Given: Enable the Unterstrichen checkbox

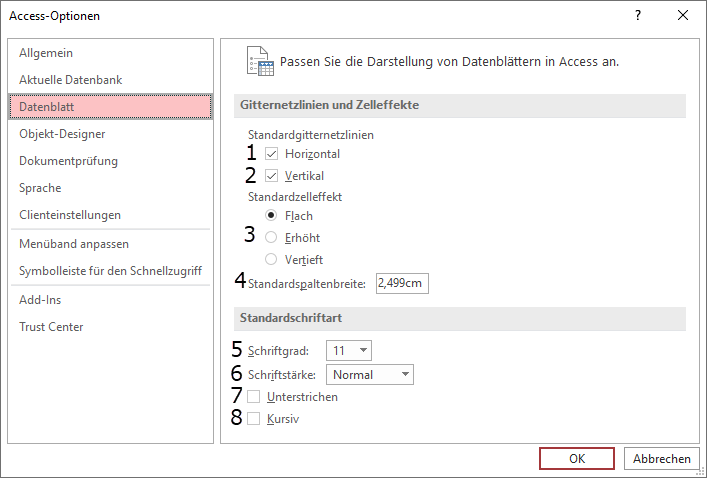Looking at the screenshot, I should click(x=253, y=397).
